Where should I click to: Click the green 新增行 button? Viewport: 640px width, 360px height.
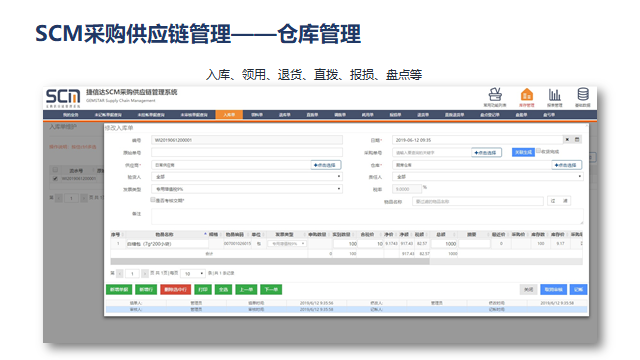click(146, 290)
